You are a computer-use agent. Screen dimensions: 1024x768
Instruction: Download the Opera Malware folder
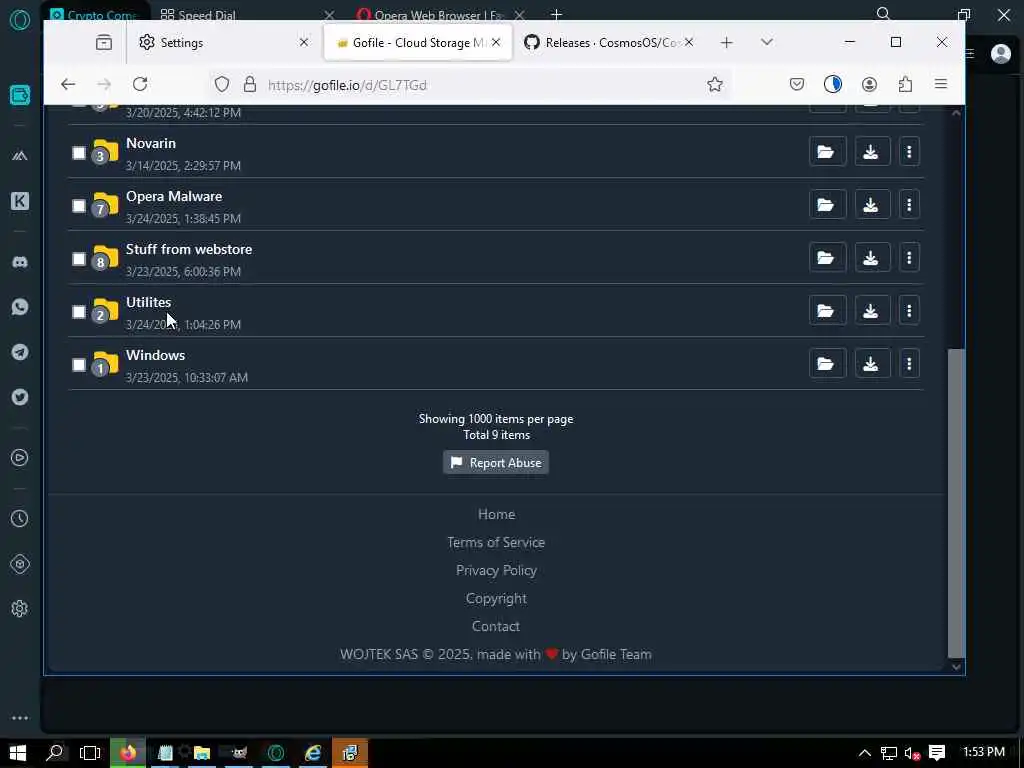(871, 205)
